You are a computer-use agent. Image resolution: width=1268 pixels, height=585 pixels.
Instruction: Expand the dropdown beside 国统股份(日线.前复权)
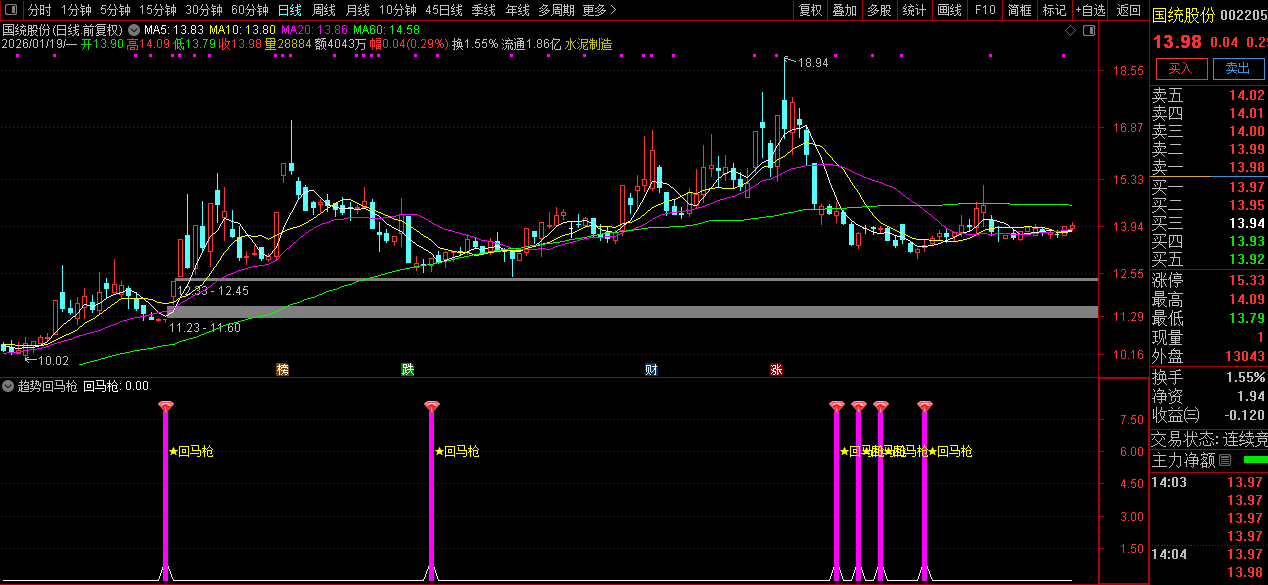coord(134,31)
